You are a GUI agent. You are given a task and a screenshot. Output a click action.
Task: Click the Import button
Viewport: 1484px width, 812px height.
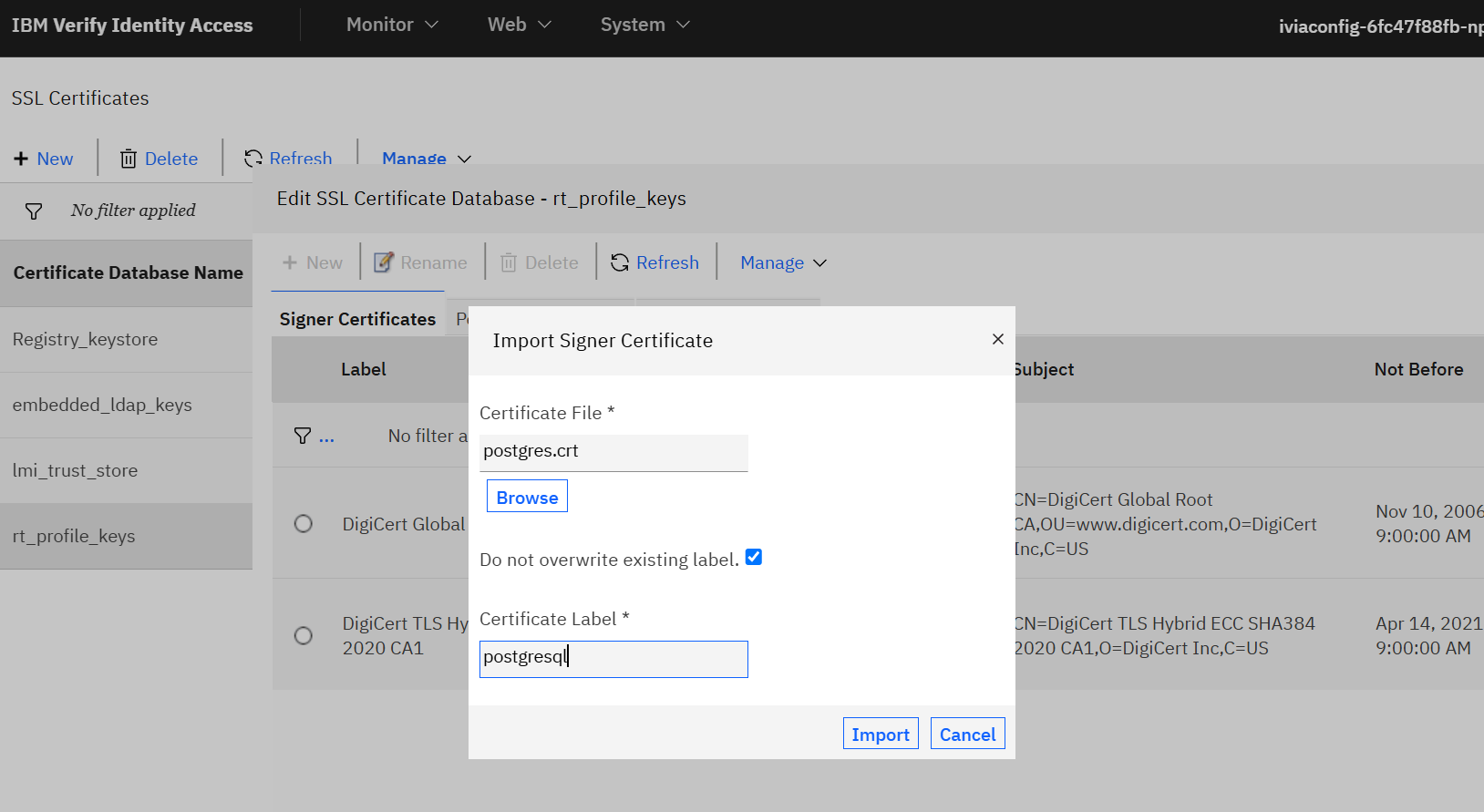click(x=881, y=734)
